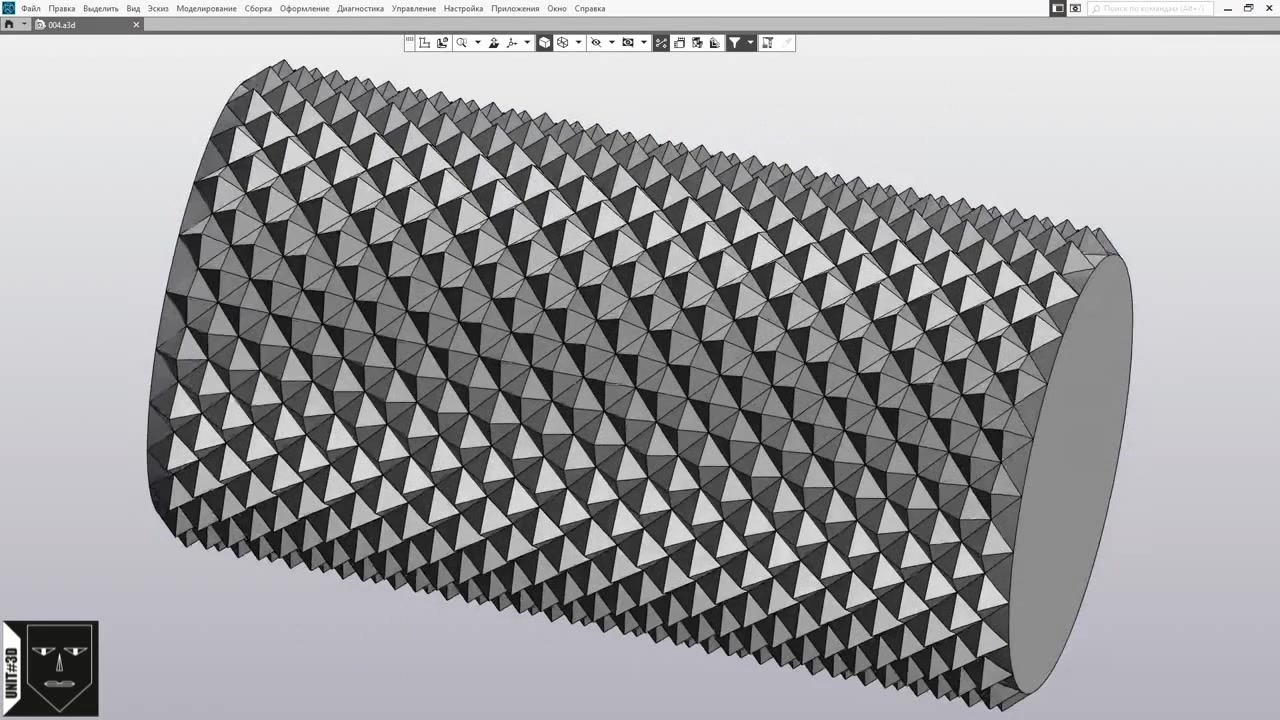1280x720 pixels.
Task: Expand dropdown arrow next to home icon
Action: tap(24, 25)
